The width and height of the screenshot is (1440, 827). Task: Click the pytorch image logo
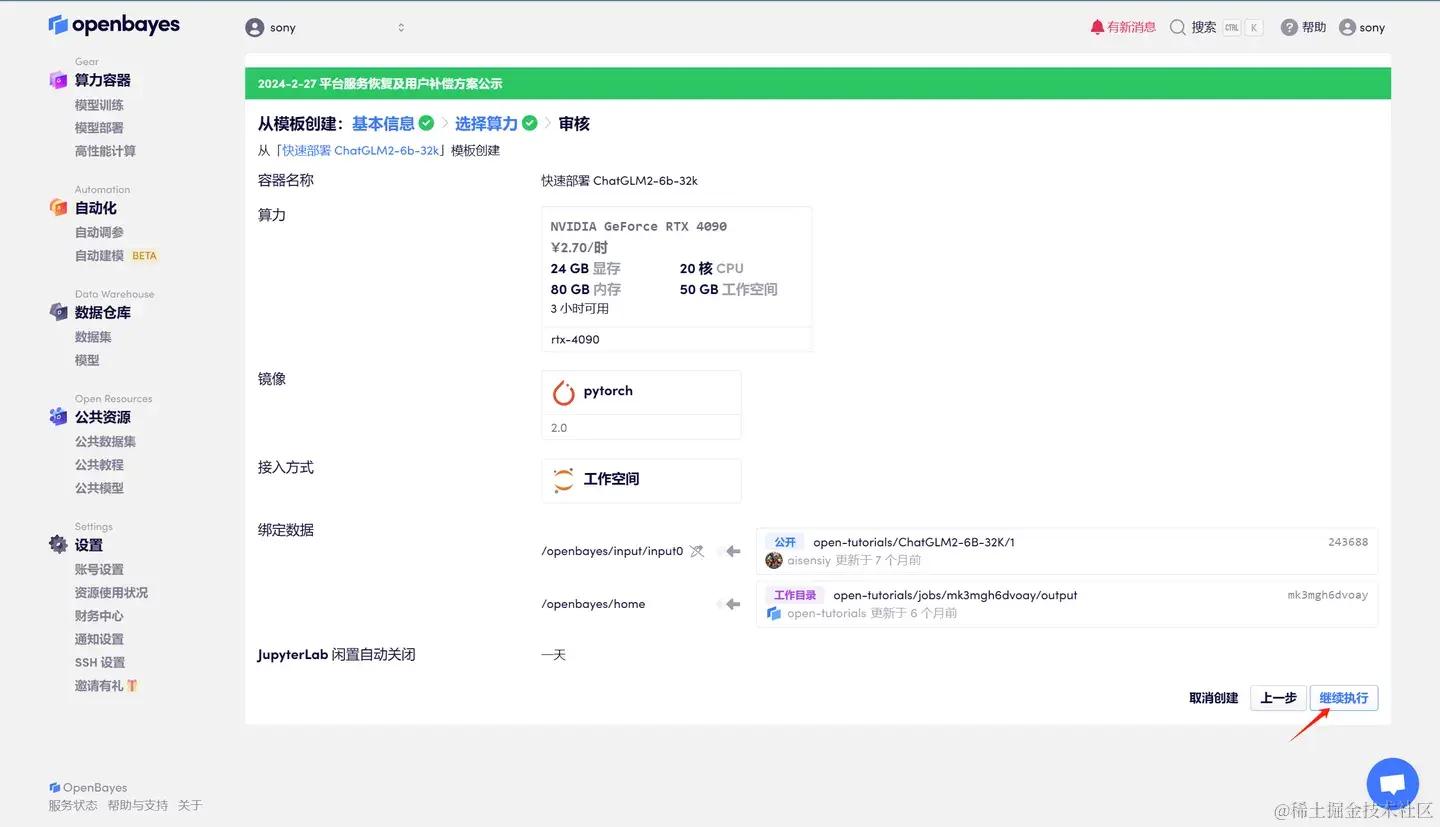pos(564,392)
